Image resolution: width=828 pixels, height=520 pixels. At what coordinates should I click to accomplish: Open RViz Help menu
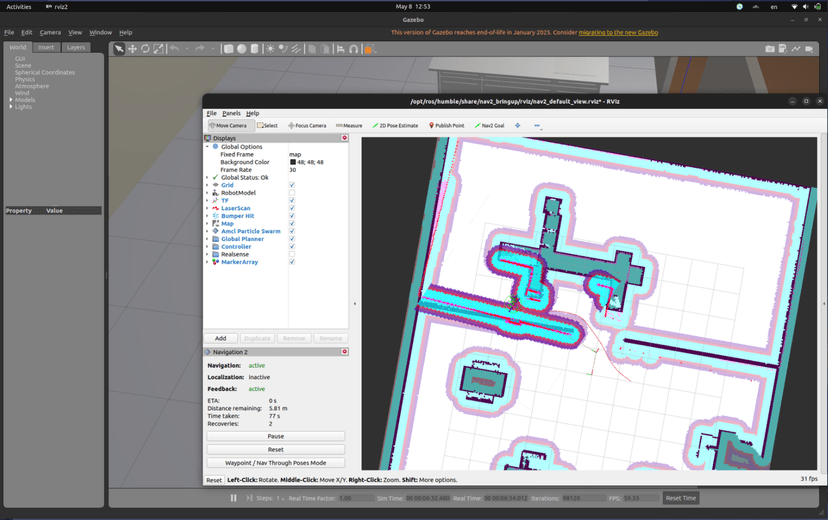pos(252,113)
